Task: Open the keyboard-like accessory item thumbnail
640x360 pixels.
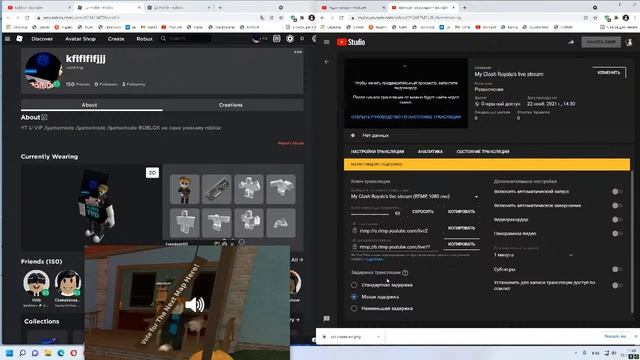Action: click(x=216, y=189)
